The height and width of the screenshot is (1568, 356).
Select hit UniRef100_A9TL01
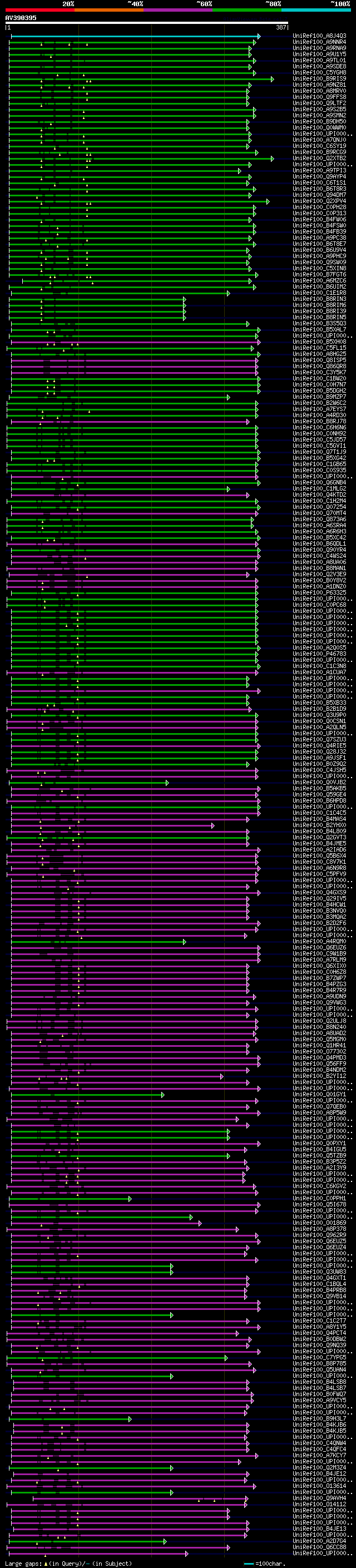[x=319, y=60]
